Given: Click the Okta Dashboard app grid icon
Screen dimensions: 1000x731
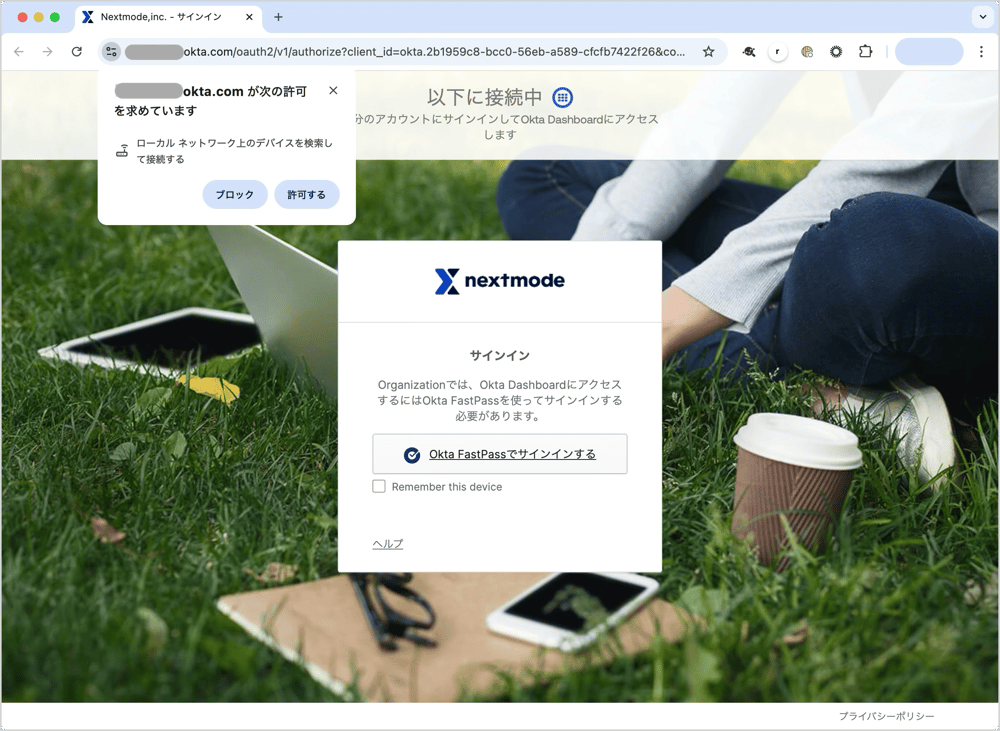Looking at the screenshot, I should pyautogui.click(x=562, y=98).
